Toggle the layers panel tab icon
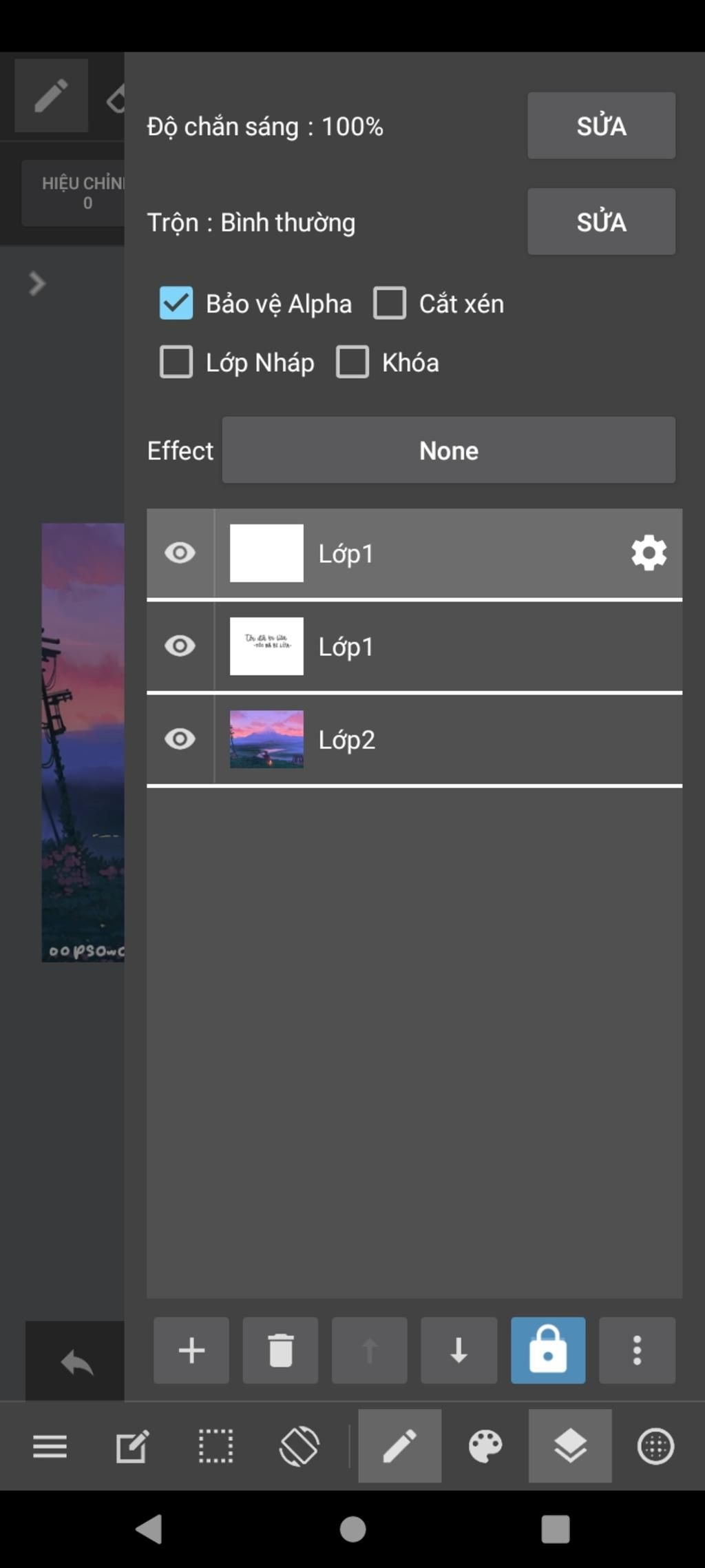705x1568 pixels. point(570,1445)
